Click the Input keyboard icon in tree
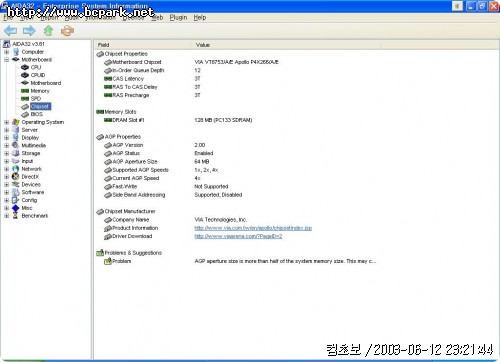 point(16,161)
